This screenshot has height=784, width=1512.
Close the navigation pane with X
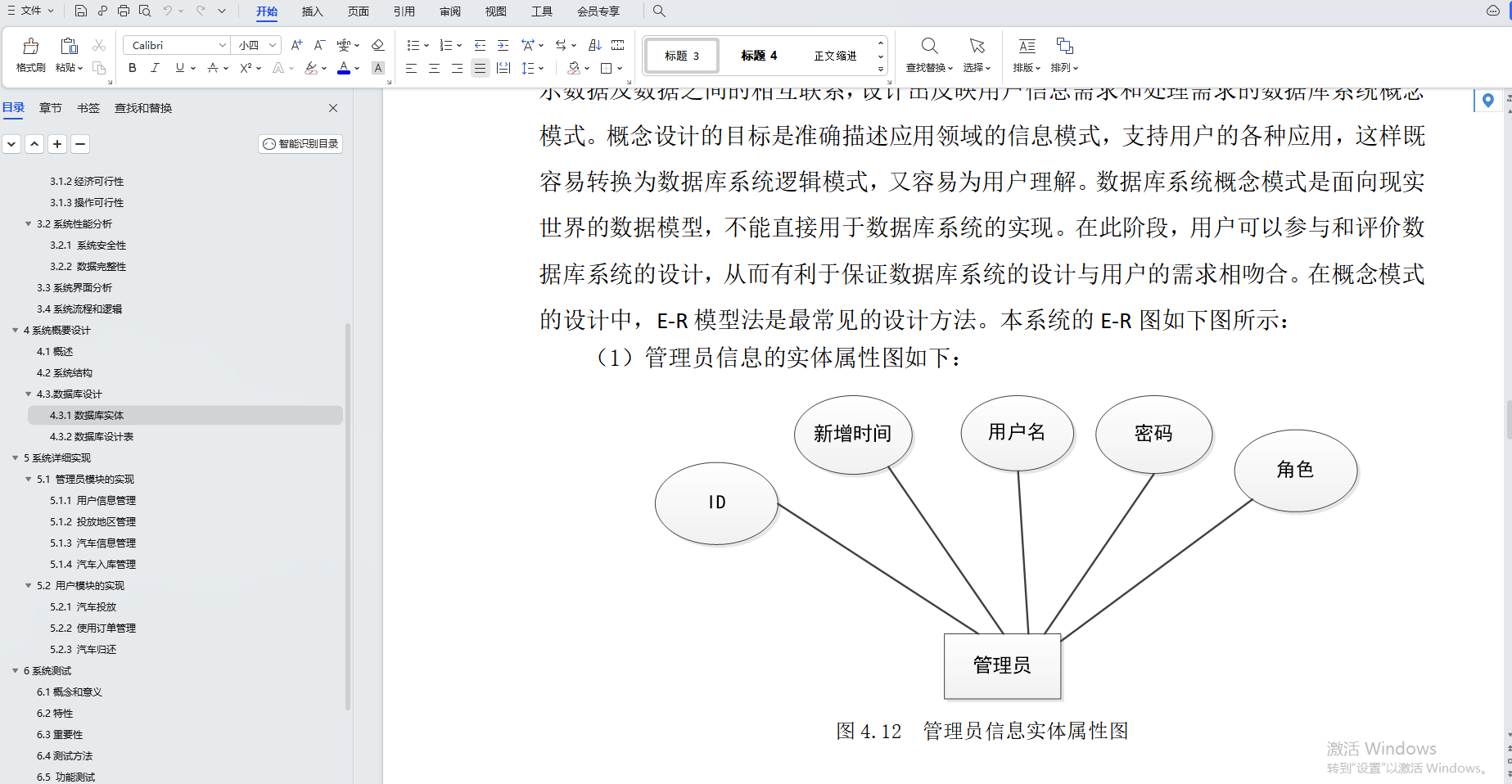point(333,108)
